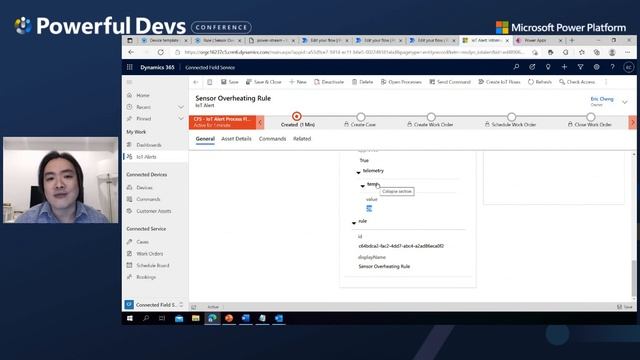Image resolution: width=640 pixels, height=360 pixels.
Task: Click the Deactivate command
Action: tap(329, 82)
